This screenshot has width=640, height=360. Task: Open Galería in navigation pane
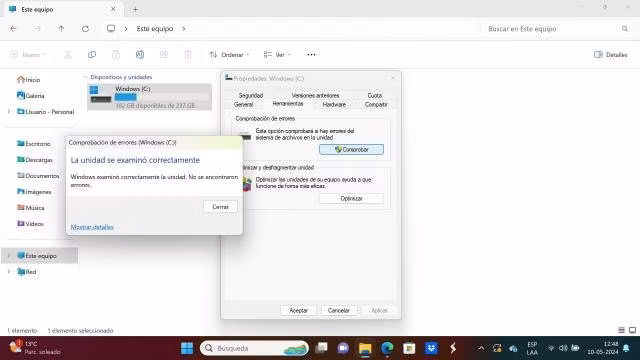click(x=31, y=96)
